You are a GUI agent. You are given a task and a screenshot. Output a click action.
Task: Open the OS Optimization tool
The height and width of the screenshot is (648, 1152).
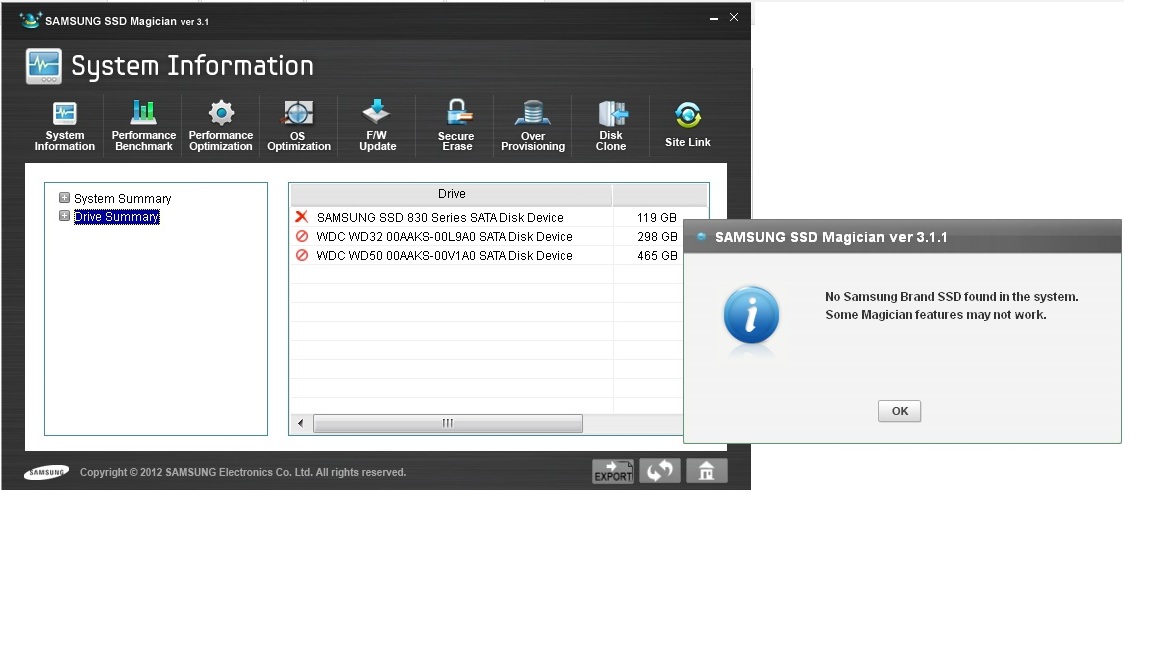click(298, 126)
